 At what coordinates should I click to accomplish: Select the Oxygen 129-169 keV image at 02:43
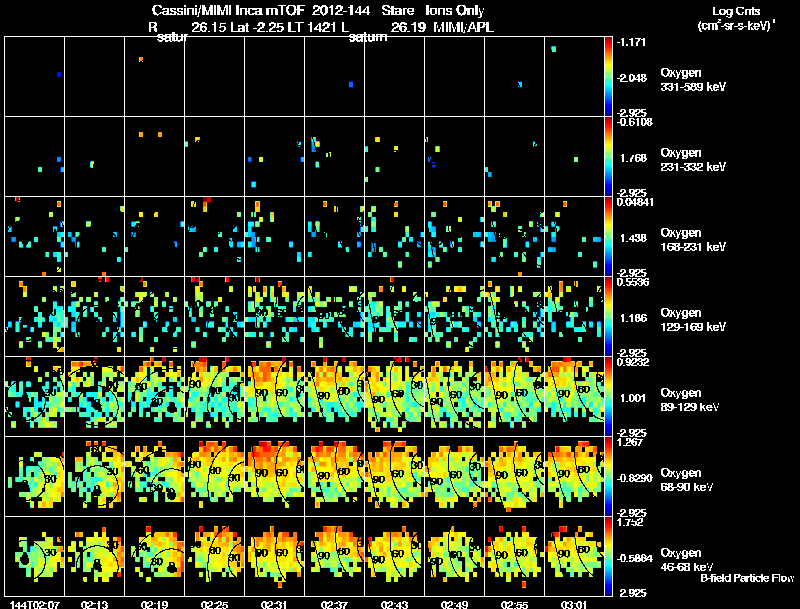click(x=394, y=316)
